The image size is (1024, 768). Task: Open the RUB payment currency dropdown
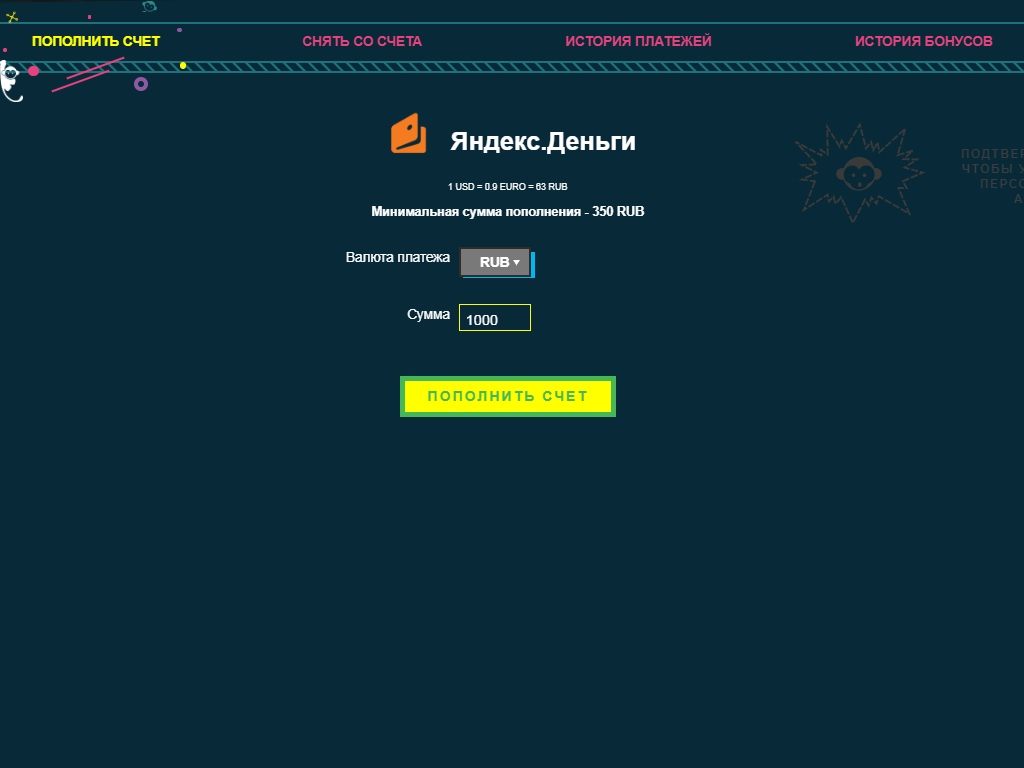(x=495, y=262)
